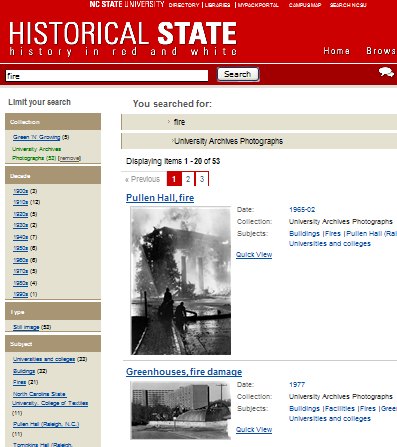Filter results by 1950s decade
Screen dimensions: 397x447
[20, 248]
